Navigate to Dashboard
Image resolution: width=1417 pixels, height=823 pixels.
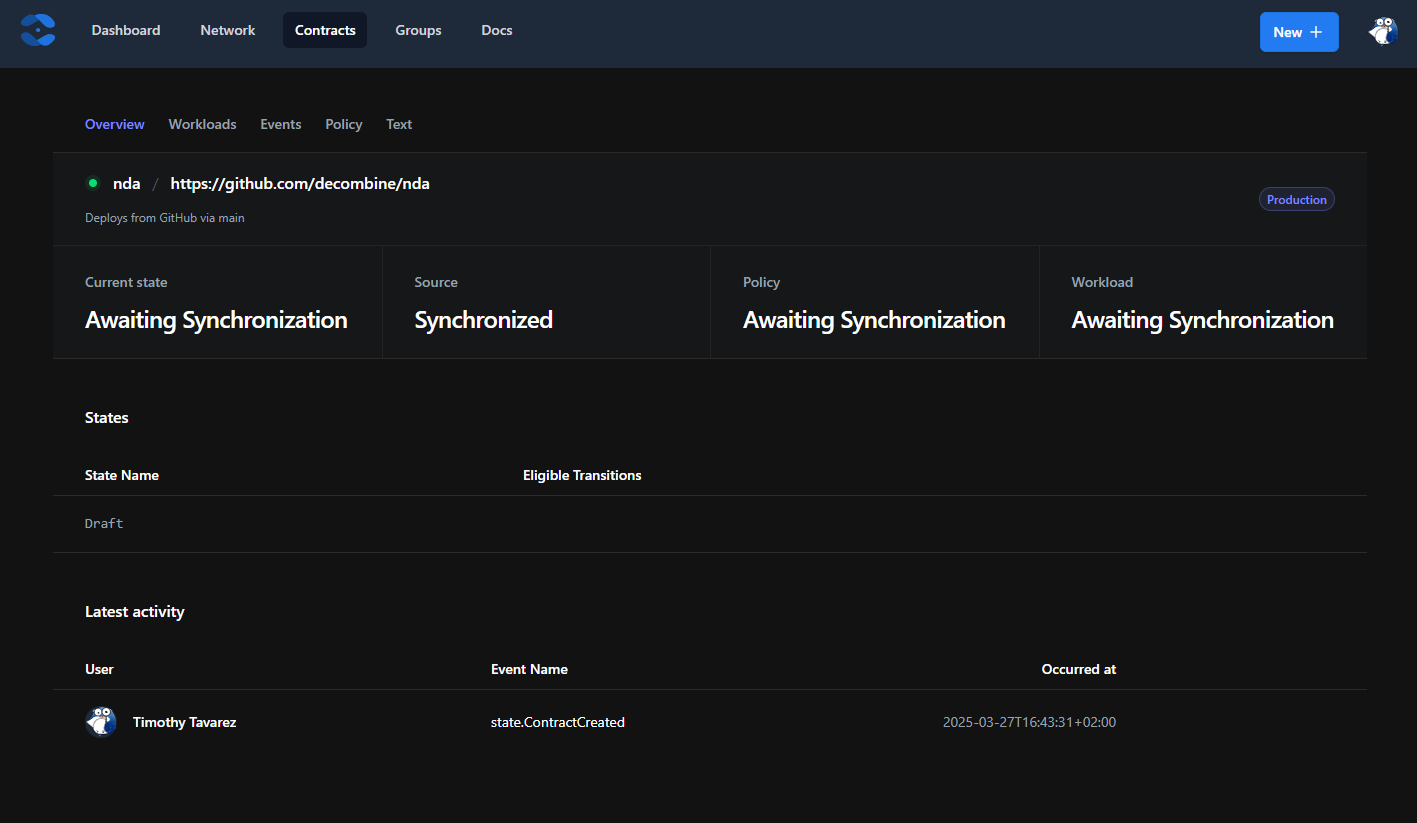pos(125,30)
